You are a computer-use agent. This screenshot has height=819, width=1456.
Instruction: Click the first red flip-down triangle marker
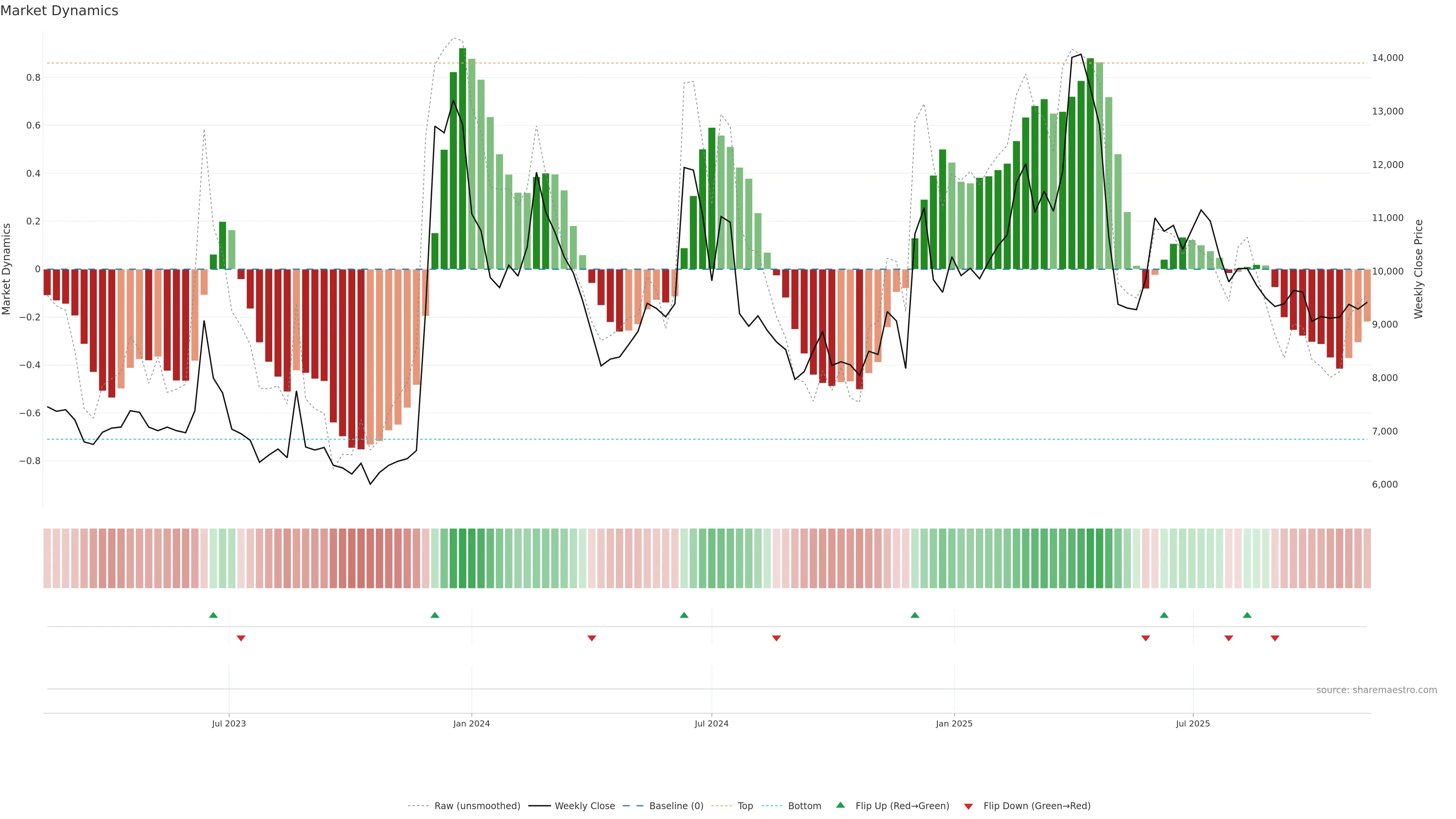[x=241, y=638]
